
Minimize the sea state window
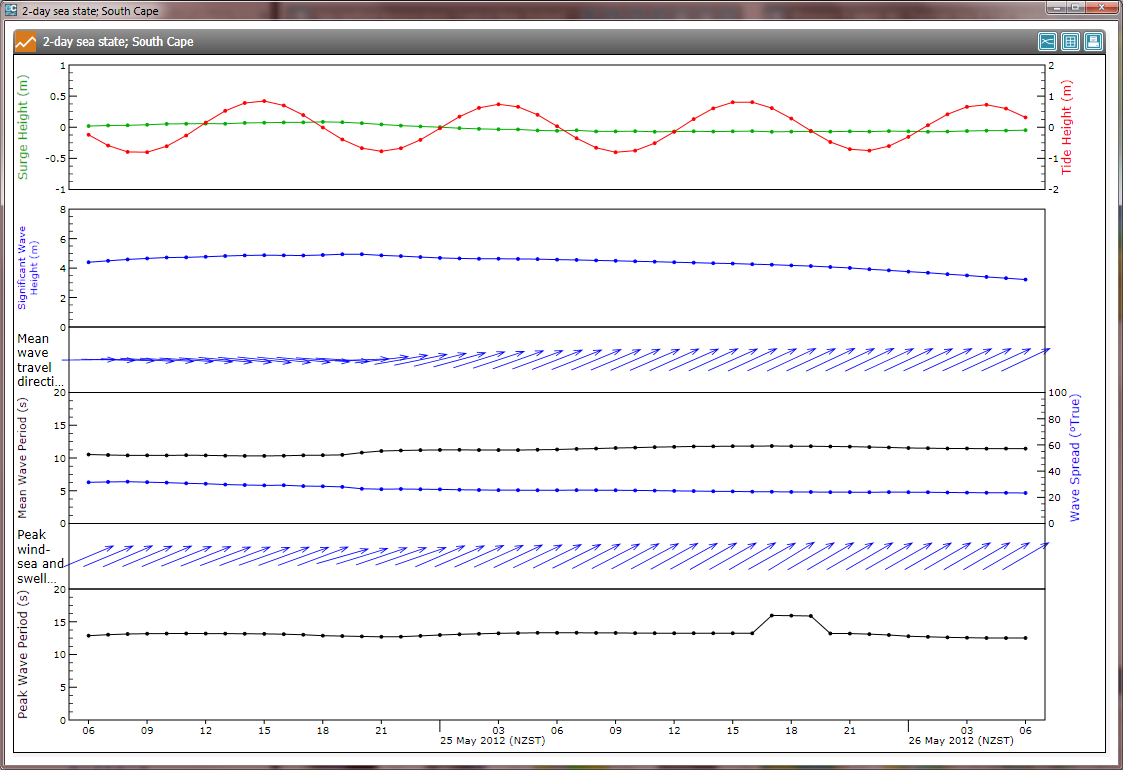point(1055,8)
